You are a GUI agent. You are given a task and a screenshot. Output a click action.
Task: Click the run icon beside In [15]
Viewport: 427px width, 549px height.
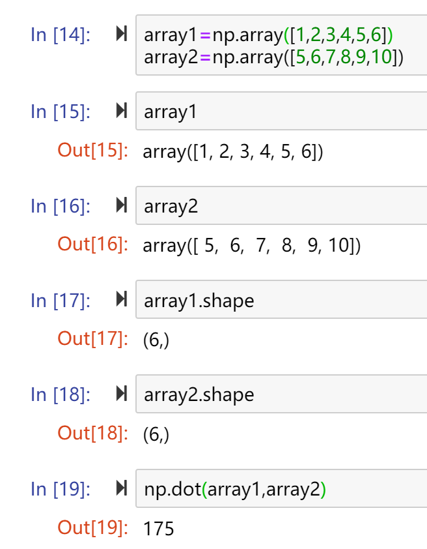click(121, 111)
